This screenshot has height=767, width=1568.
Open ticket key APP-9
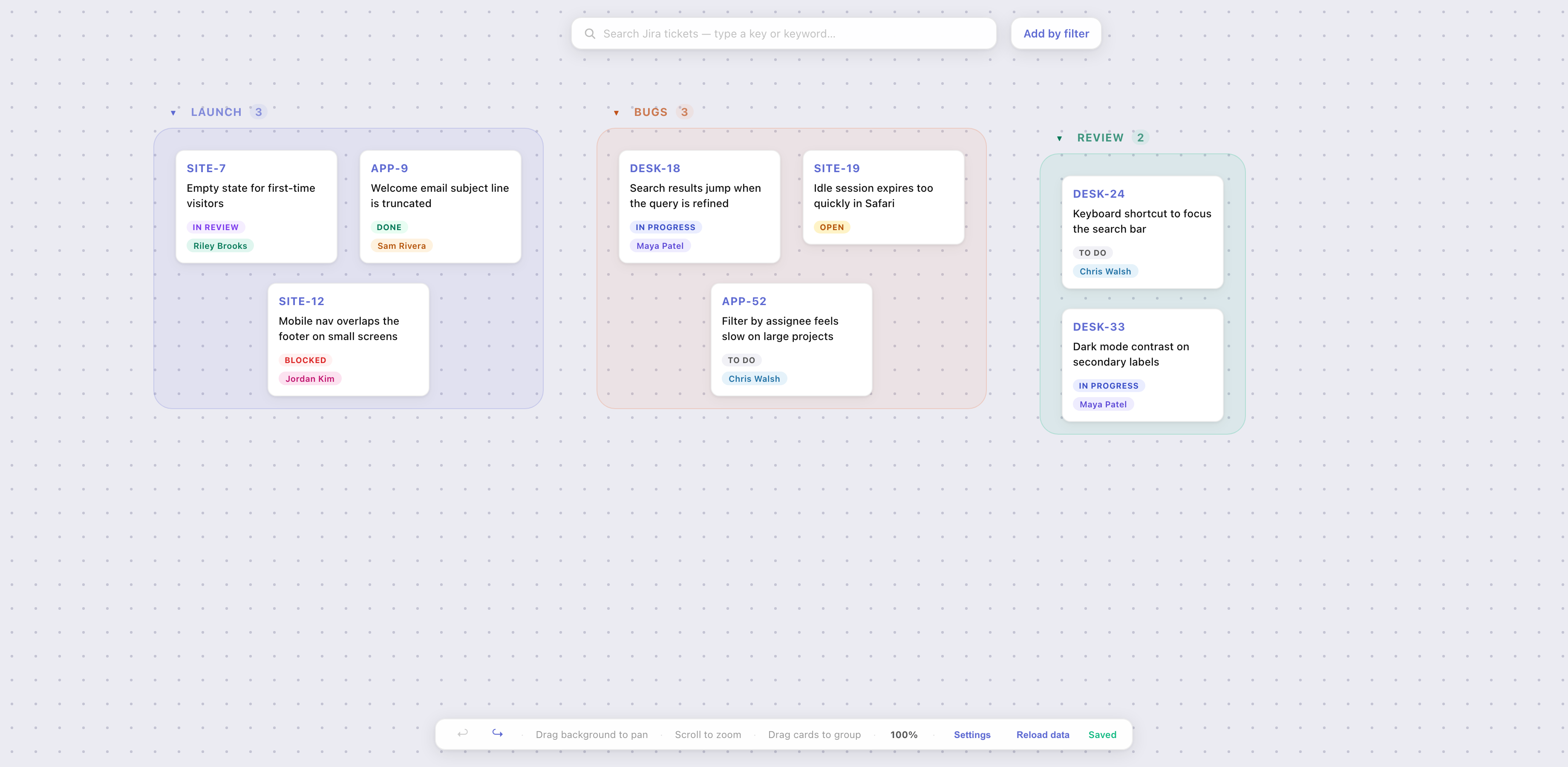[389, 169]
